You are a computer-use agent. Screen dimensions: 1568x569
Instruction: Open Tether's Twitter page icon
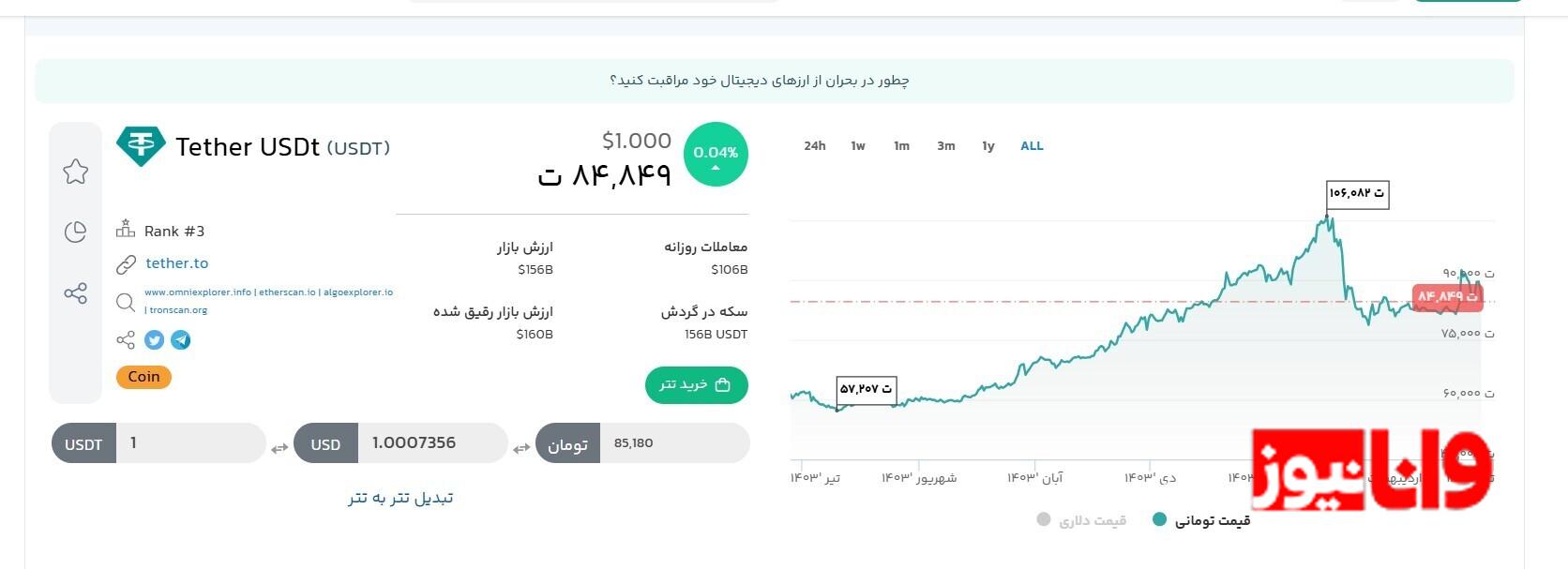coord(155,340)
